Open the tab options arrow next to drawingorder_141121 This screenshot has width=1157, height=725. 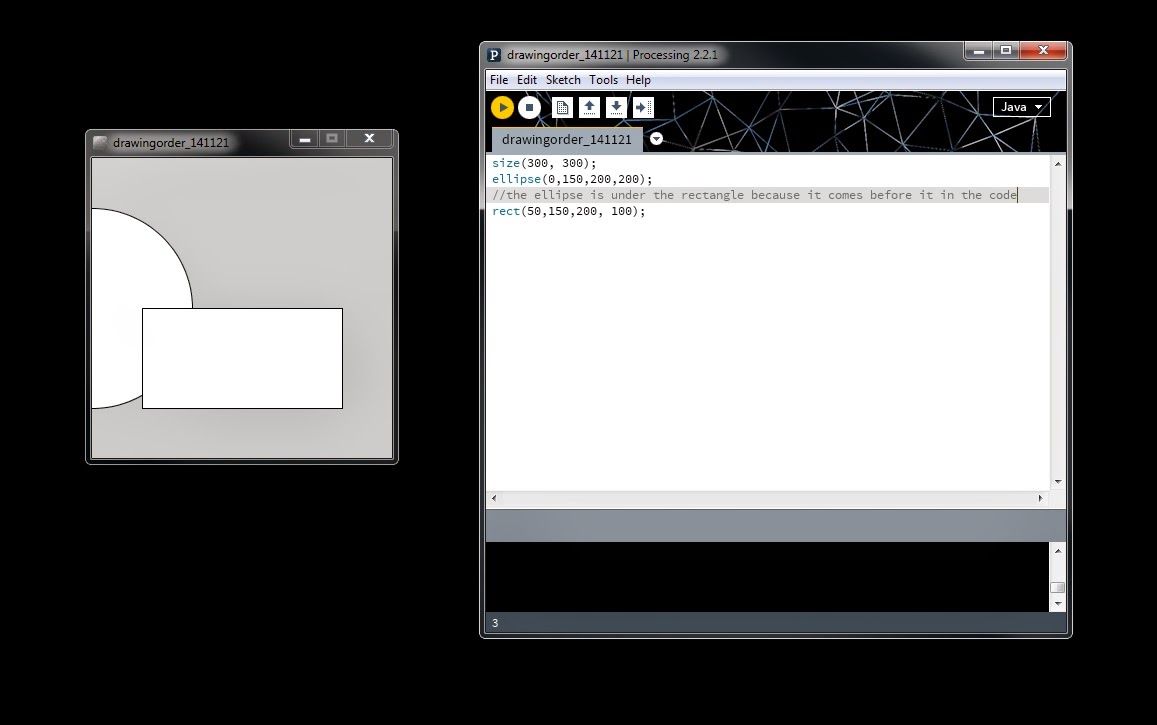coord(656,139)
